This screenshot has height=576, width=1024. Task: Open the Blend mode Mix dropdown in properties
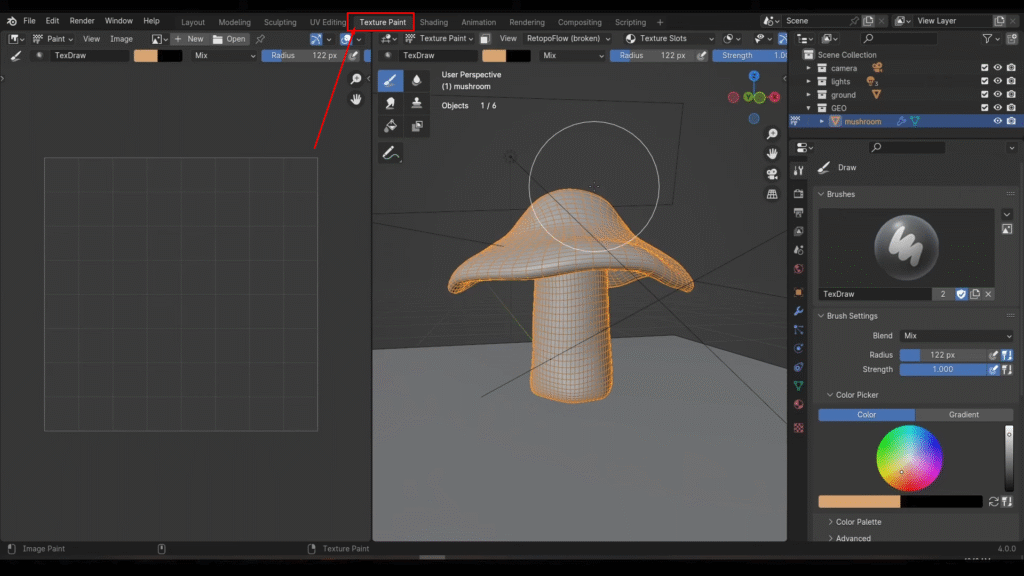(956, 336)
